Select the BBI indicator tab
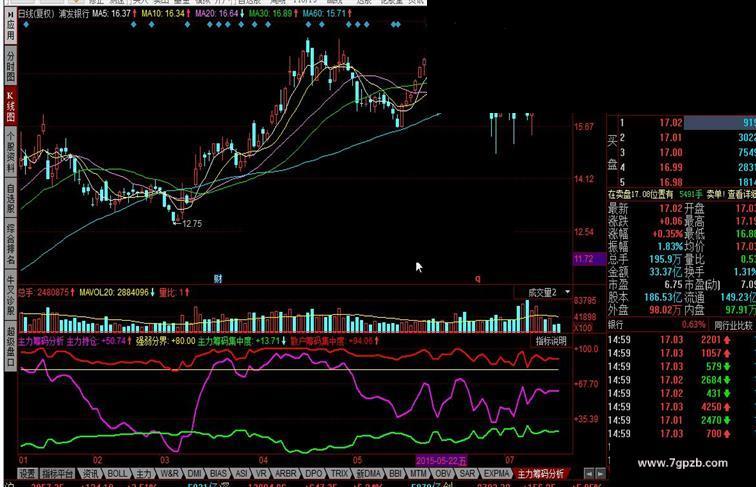The width and height of the screenshot is (756, 487). (395, 473)
